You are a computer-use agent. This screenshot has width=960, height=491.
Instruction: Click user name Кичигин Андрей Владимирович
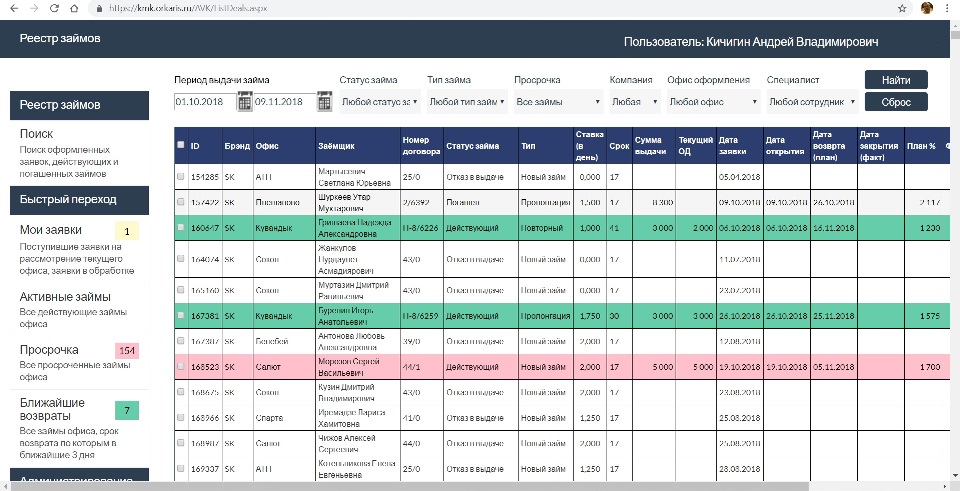(792, 42)
